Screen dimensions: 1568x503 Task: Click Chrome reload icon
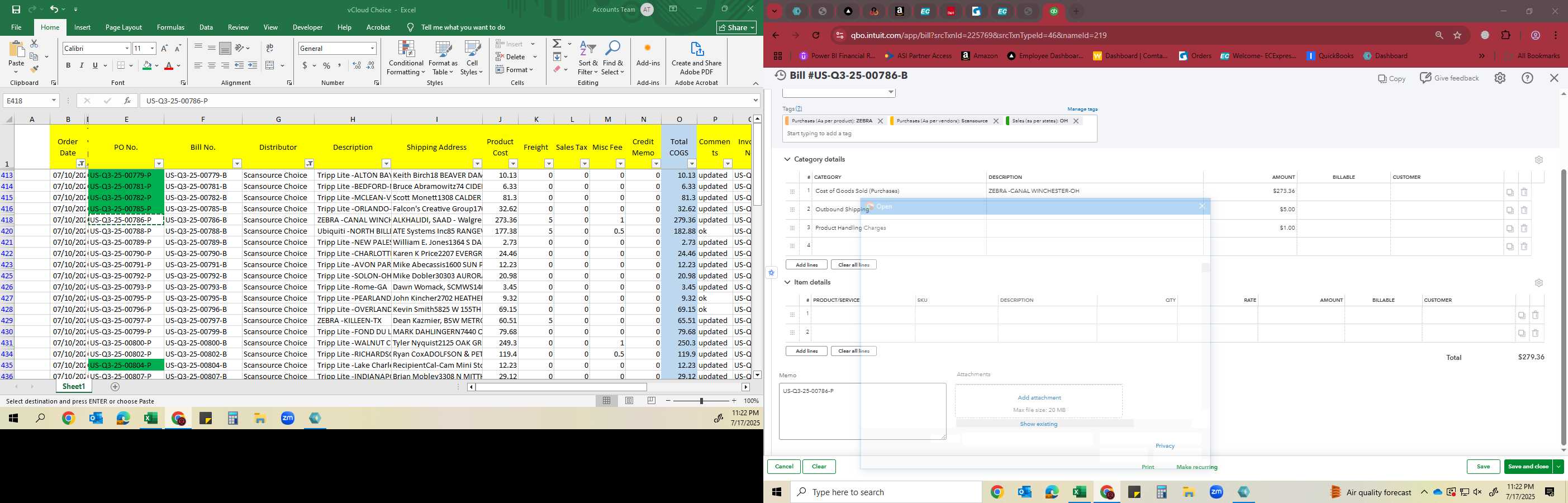point(816,35)
